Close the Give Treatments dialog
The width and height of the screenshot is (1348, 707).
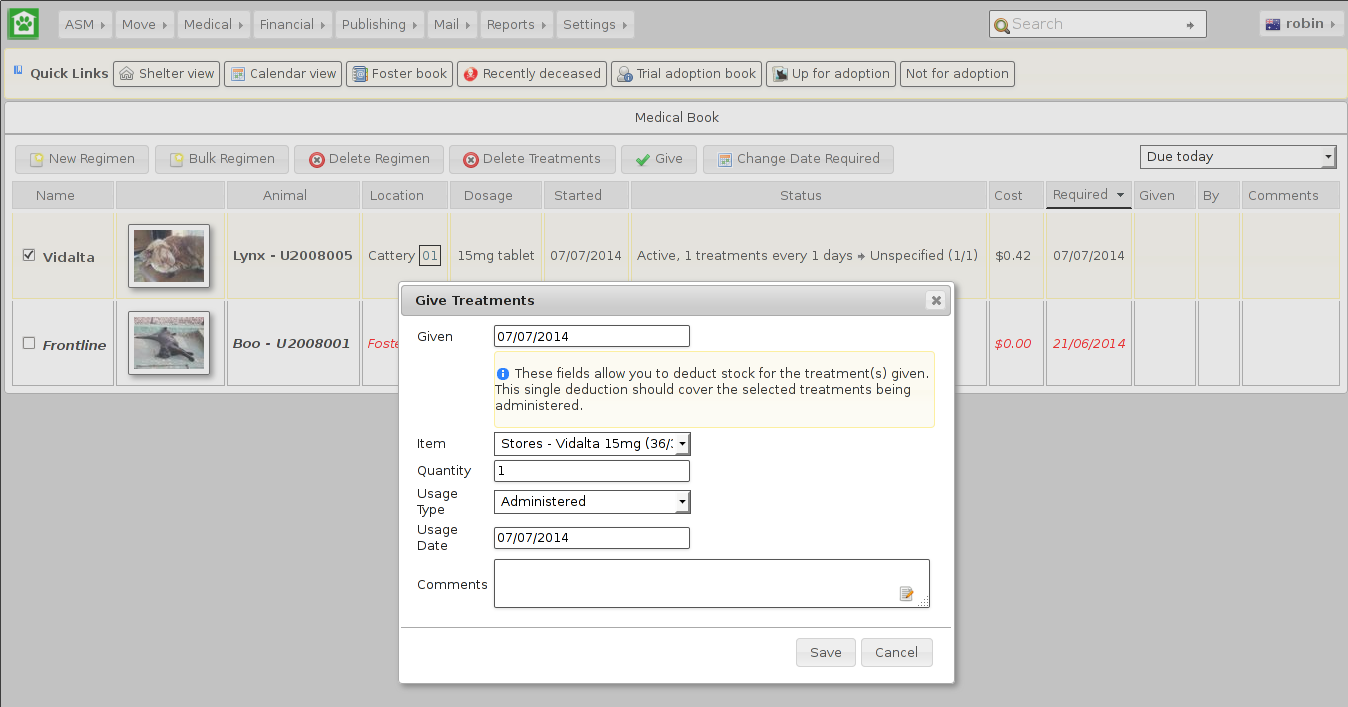[935, 300]
